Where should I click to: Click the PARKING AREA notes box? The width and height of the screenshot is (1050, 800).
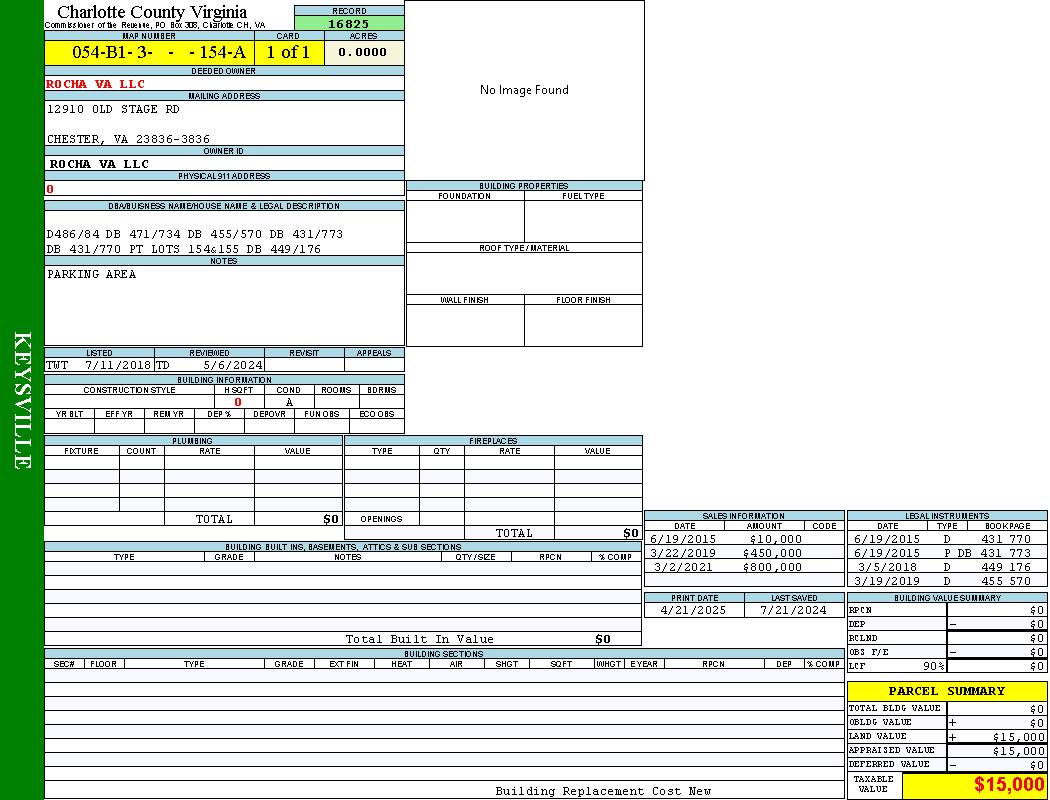click(x=224, y=305)
